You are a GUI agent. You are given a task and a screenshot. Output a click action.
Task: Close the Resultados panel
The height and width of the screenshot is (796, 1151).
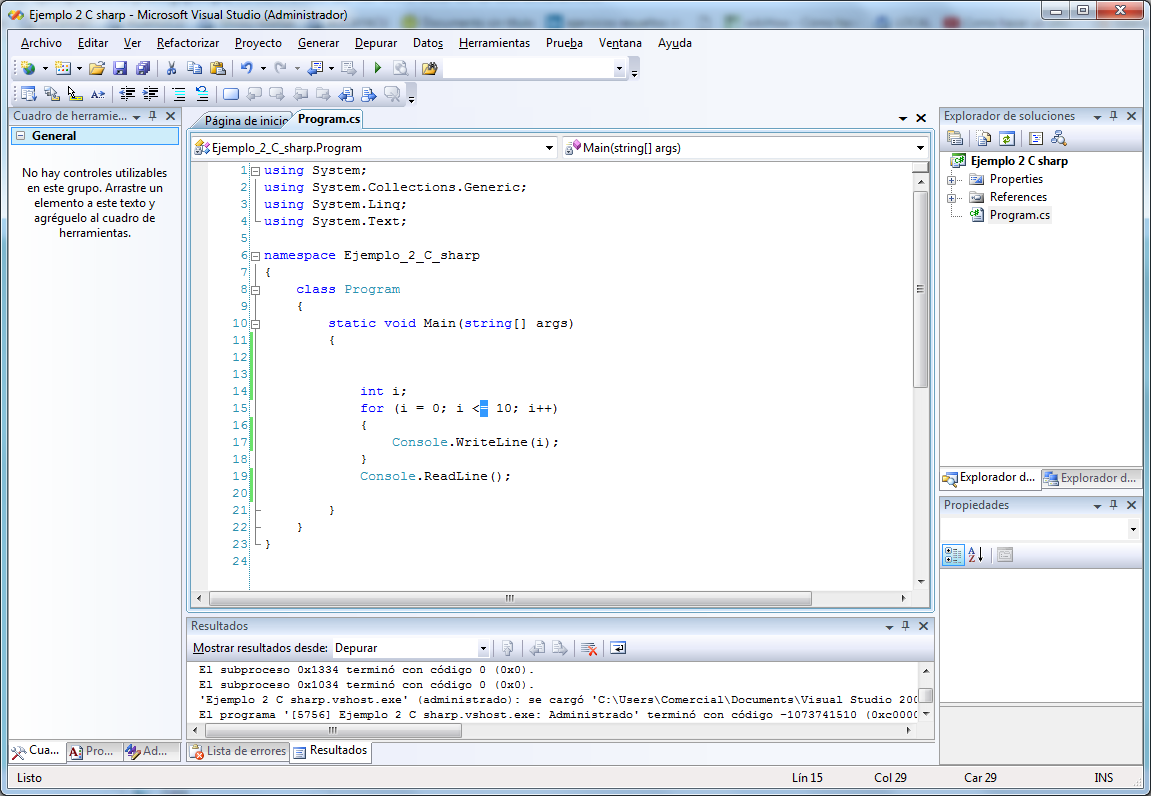tap(923, 626)
